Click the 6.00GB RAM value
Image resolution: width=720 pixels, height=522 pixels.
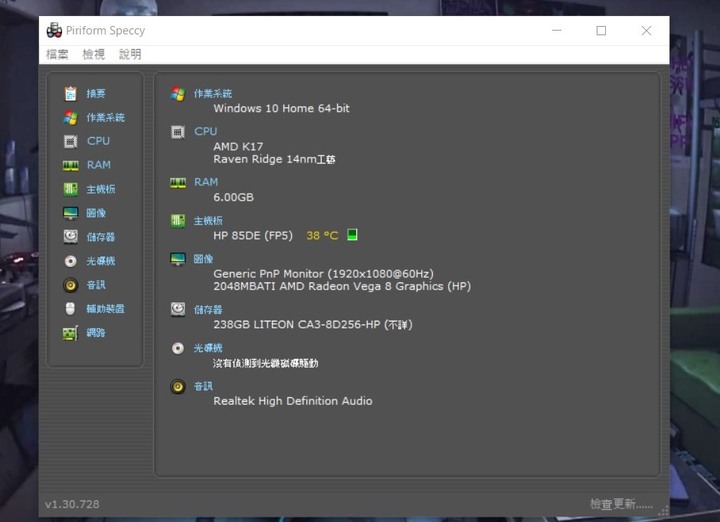(233, 197)
